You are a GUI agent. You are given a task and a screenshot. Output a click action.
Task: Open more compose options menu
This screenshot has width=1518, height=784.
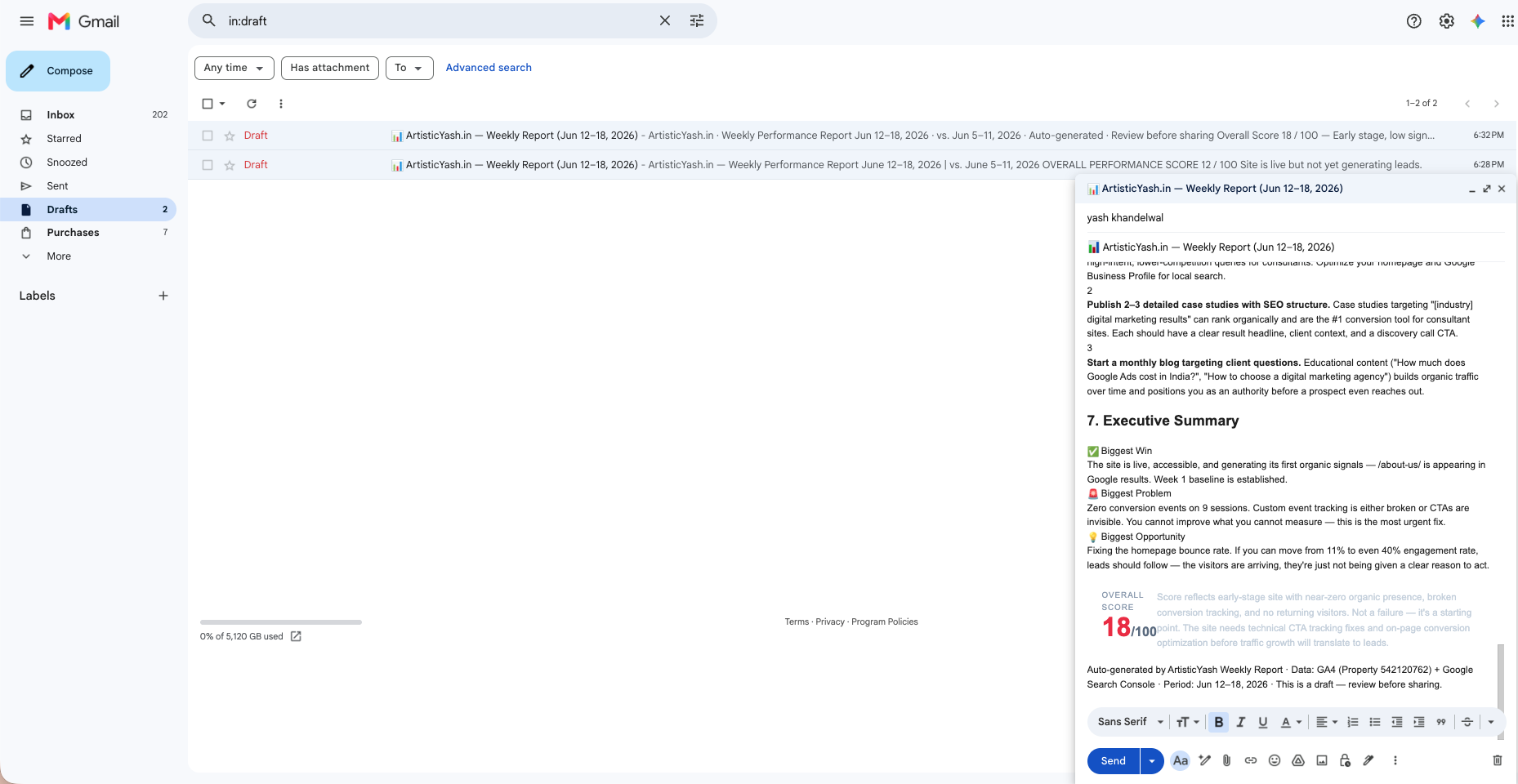pyautogui.click(x=1395, y=760)
